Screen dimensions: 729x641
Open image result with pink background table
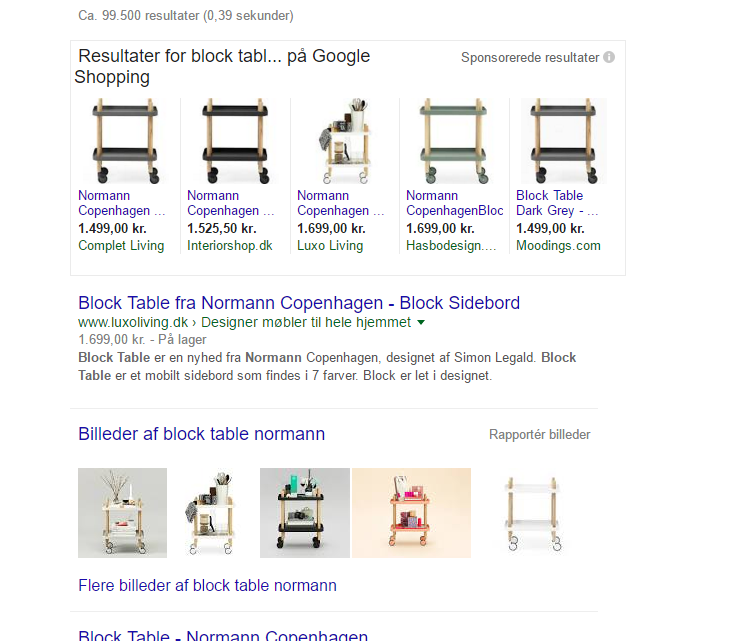[x=411, y=513]
